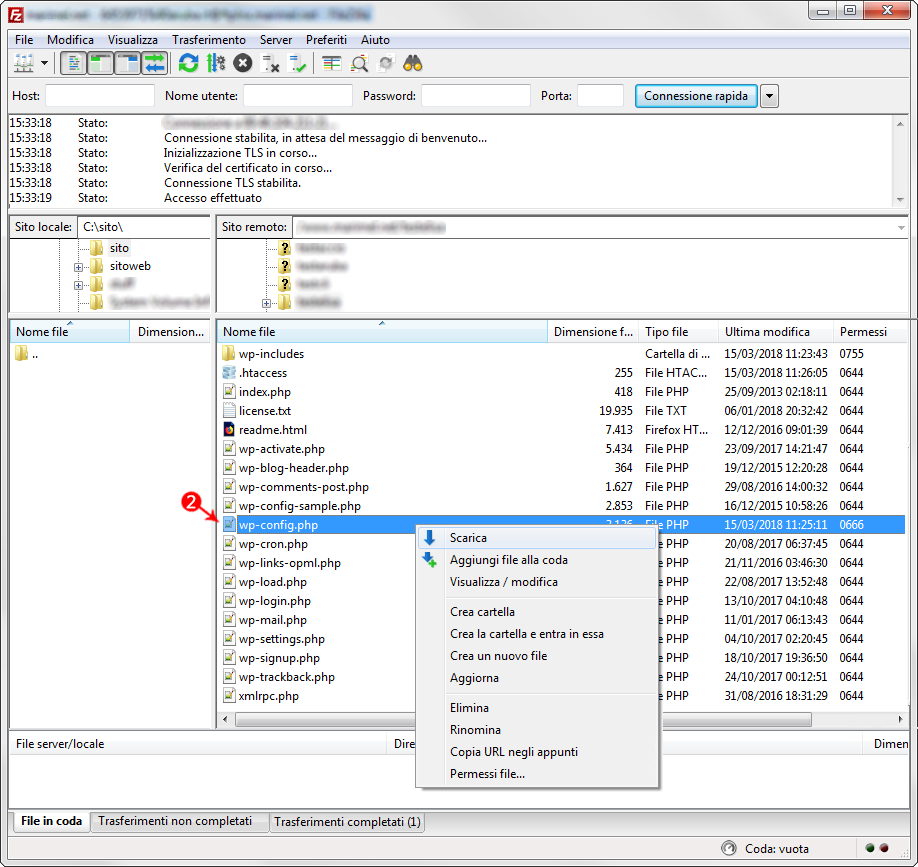The width and height of the screenshot is (918, 867).
Task: Click the disconnect from server icon
Action: [x=270, y=63]
